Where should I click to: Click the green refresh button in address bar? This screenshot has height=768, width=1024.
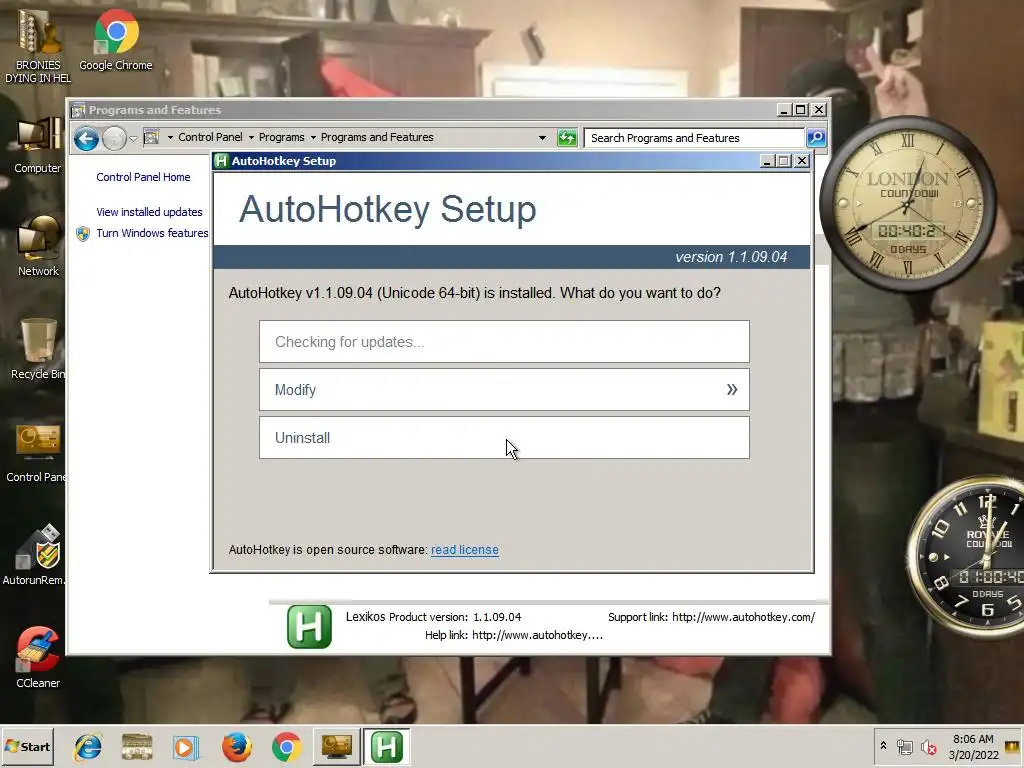[x=567, y=138]
